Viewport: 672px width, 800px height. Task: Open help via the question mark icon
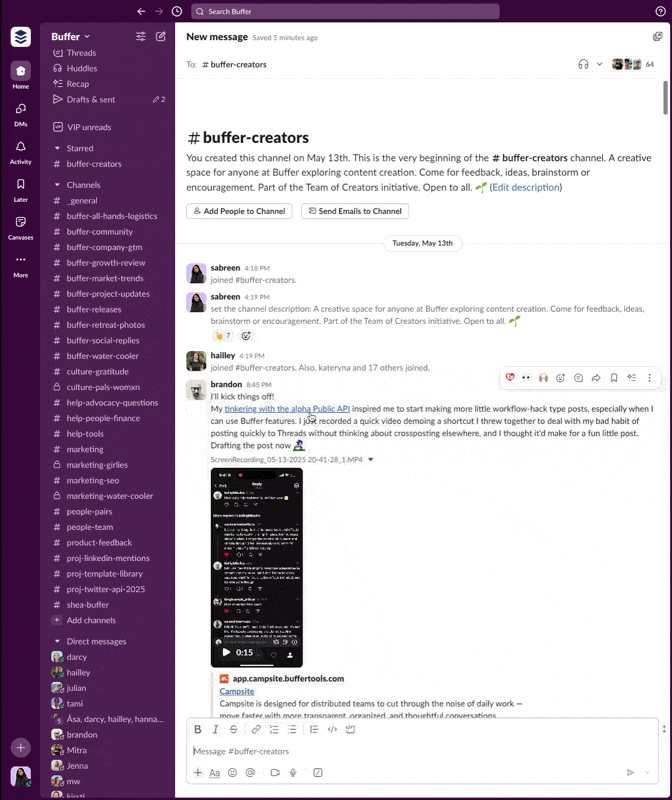660,11
